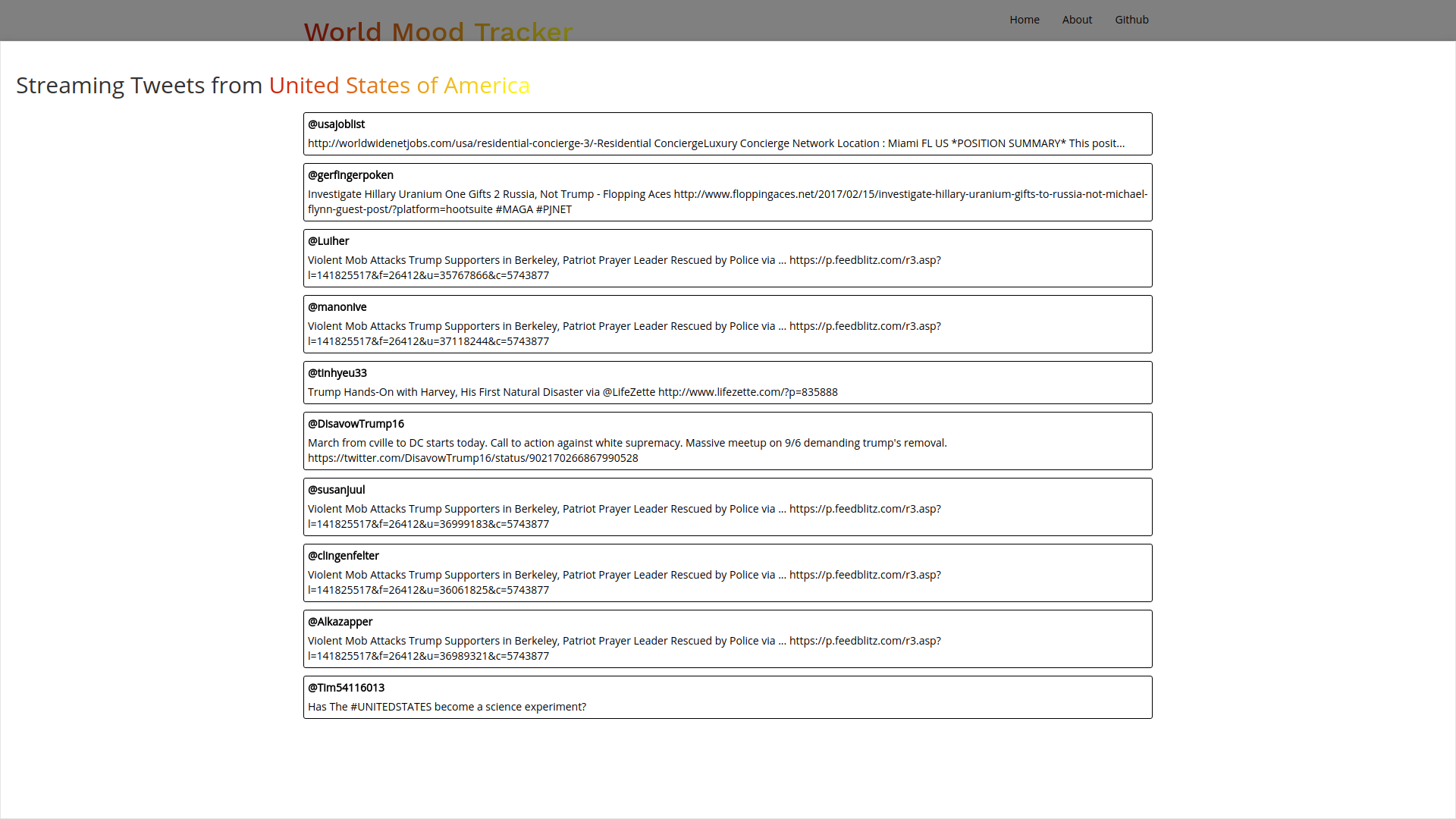Click the @Luiher tweet handle
Screen dimensions: 1456x819
coord(328,241)
